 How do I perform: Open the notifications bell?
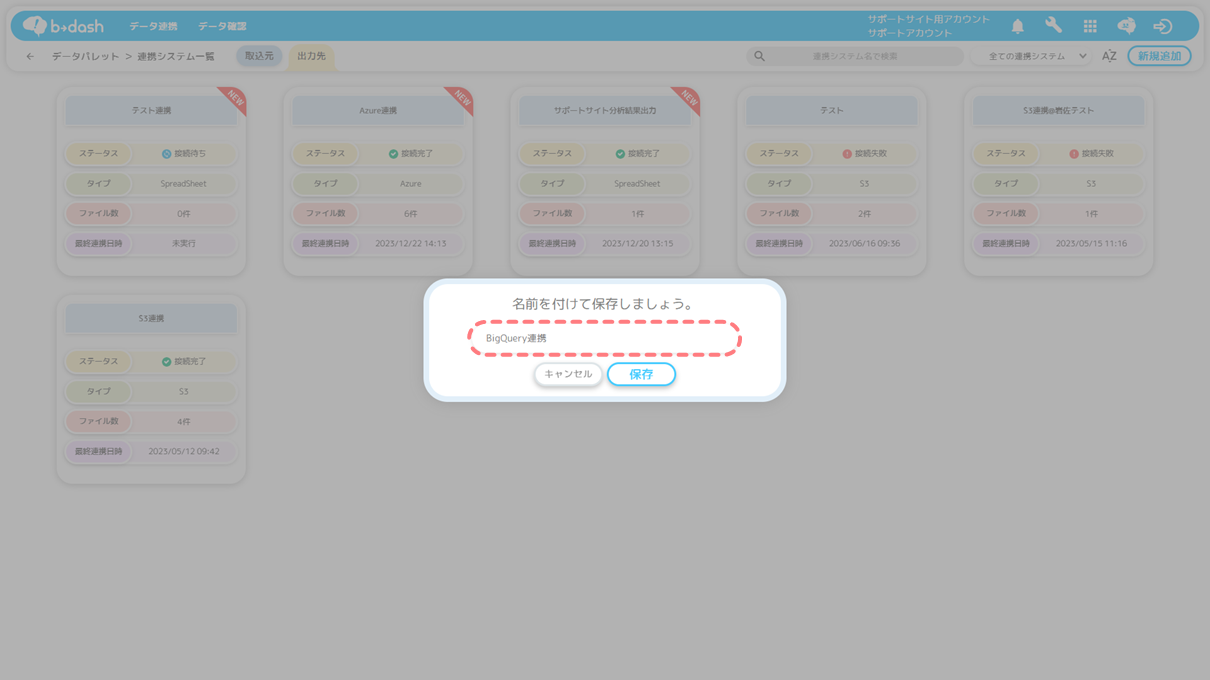tap(1017, 27)
